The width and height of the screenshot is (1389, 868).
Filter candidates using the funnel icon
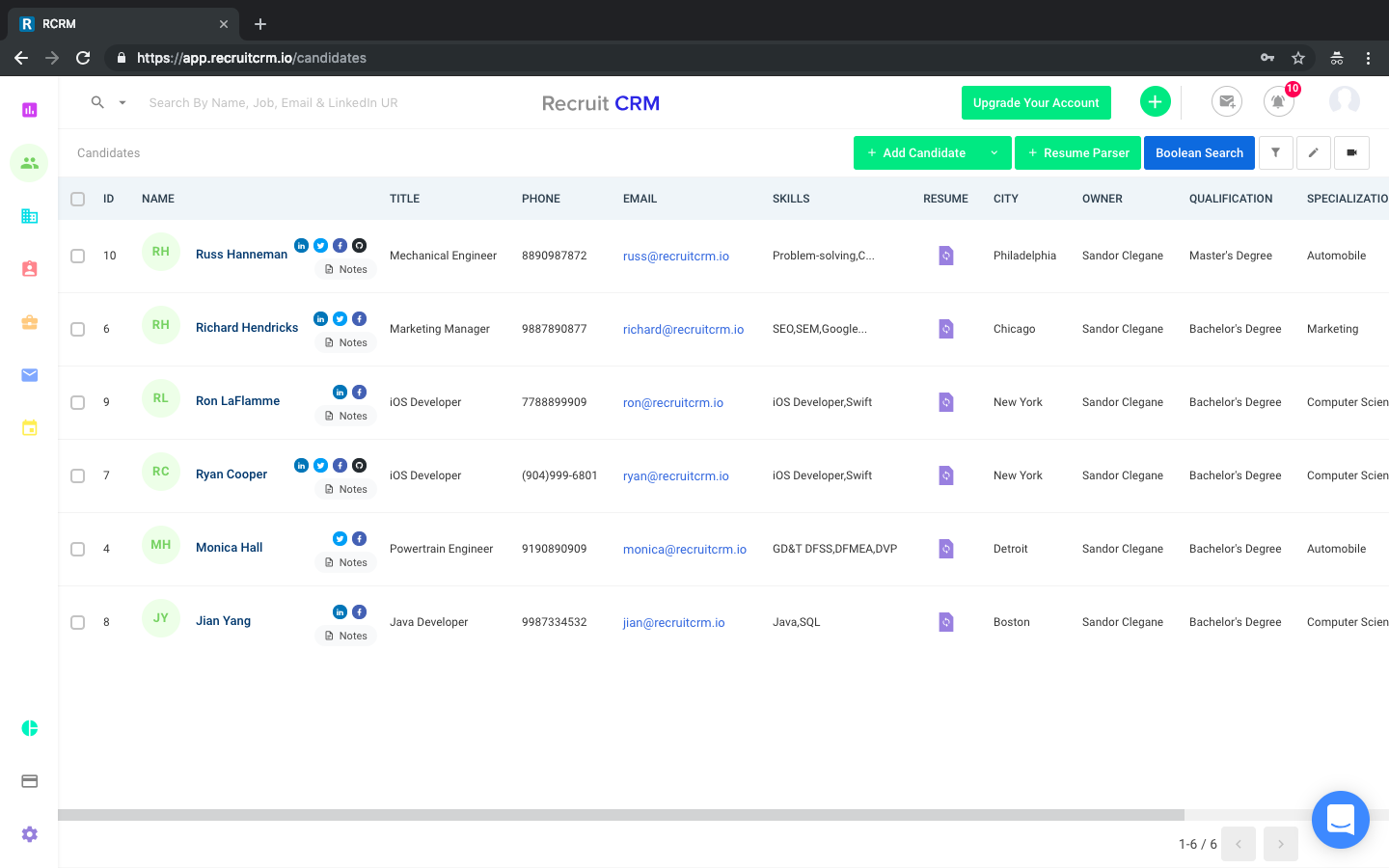(1275, 152)
